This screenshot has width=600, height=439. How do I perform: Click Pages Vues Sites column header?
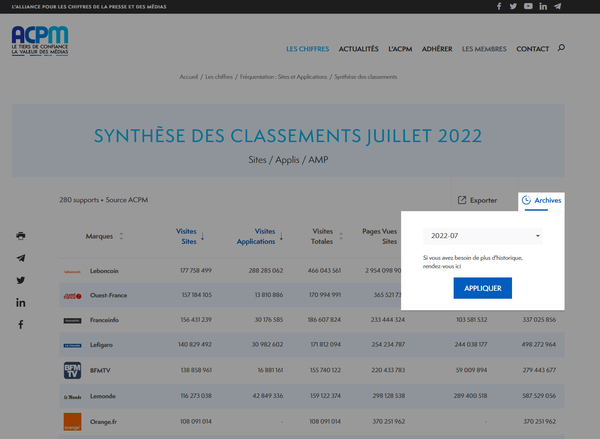(380, 236)
